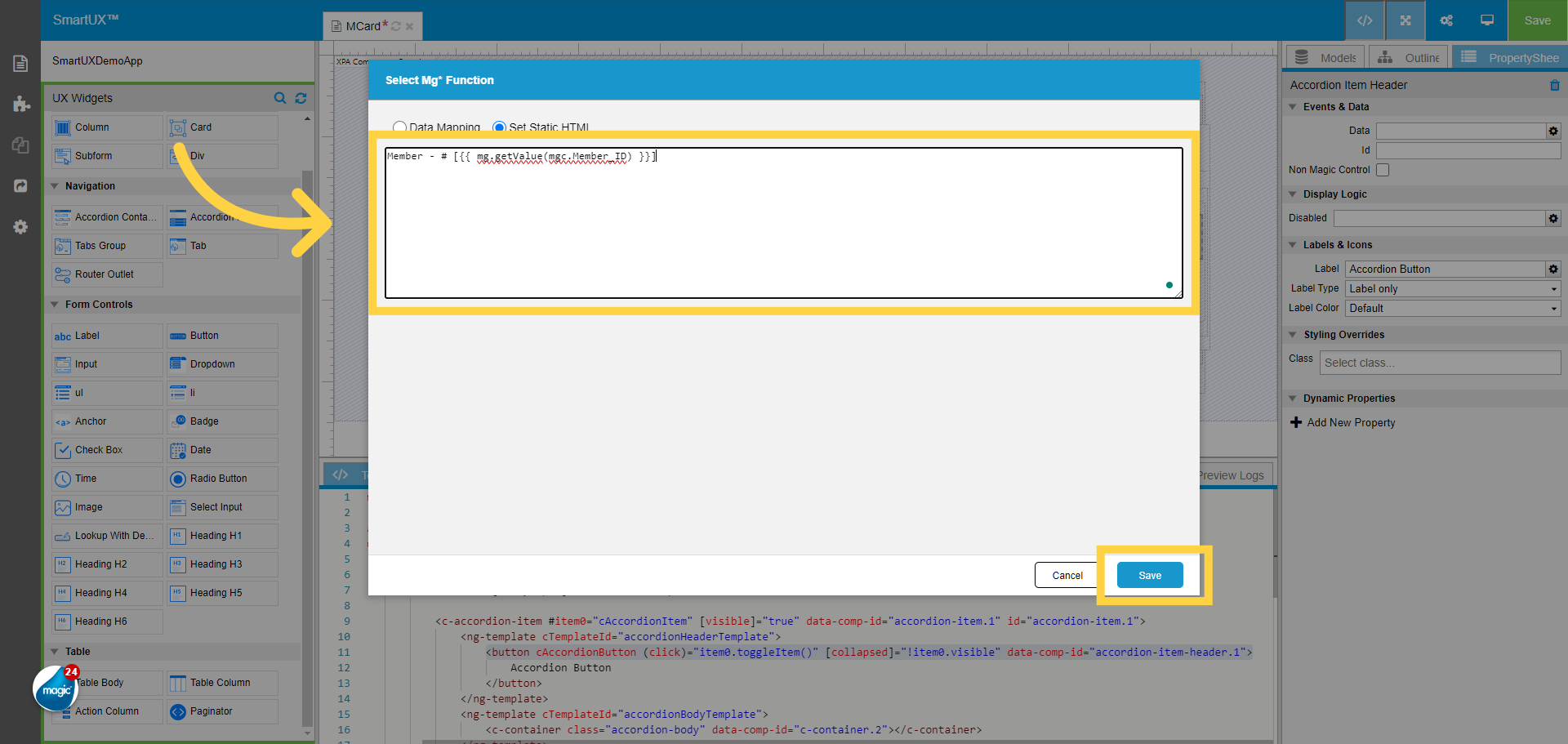This screenshot has width=1568, height=744.
Task: Click the code view icon in top toolbar
Action: (1365, 20)
